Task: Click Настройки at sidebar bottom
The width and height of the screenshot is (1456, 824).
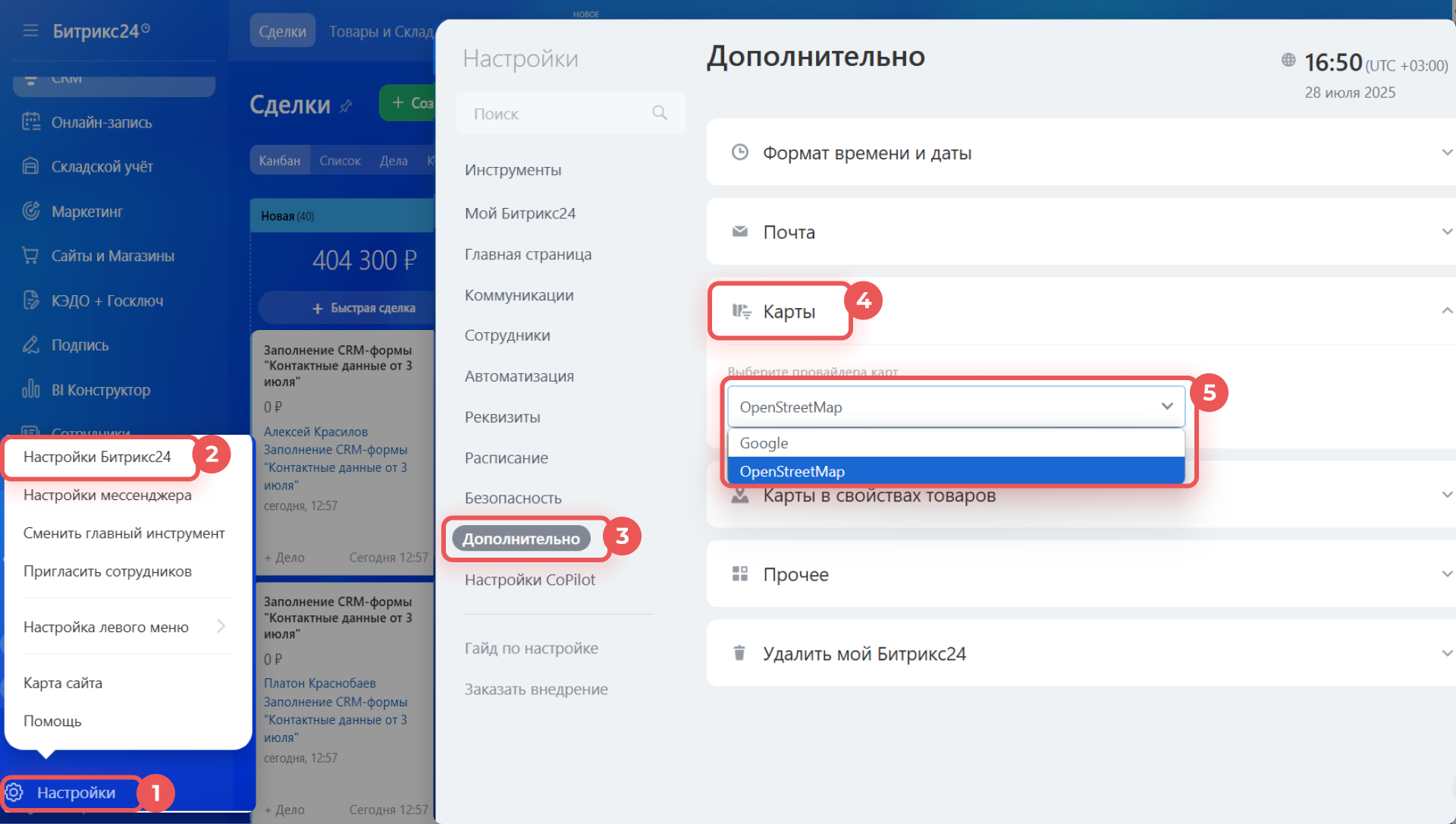Action: pyautogui.click(x=76, y=793)
